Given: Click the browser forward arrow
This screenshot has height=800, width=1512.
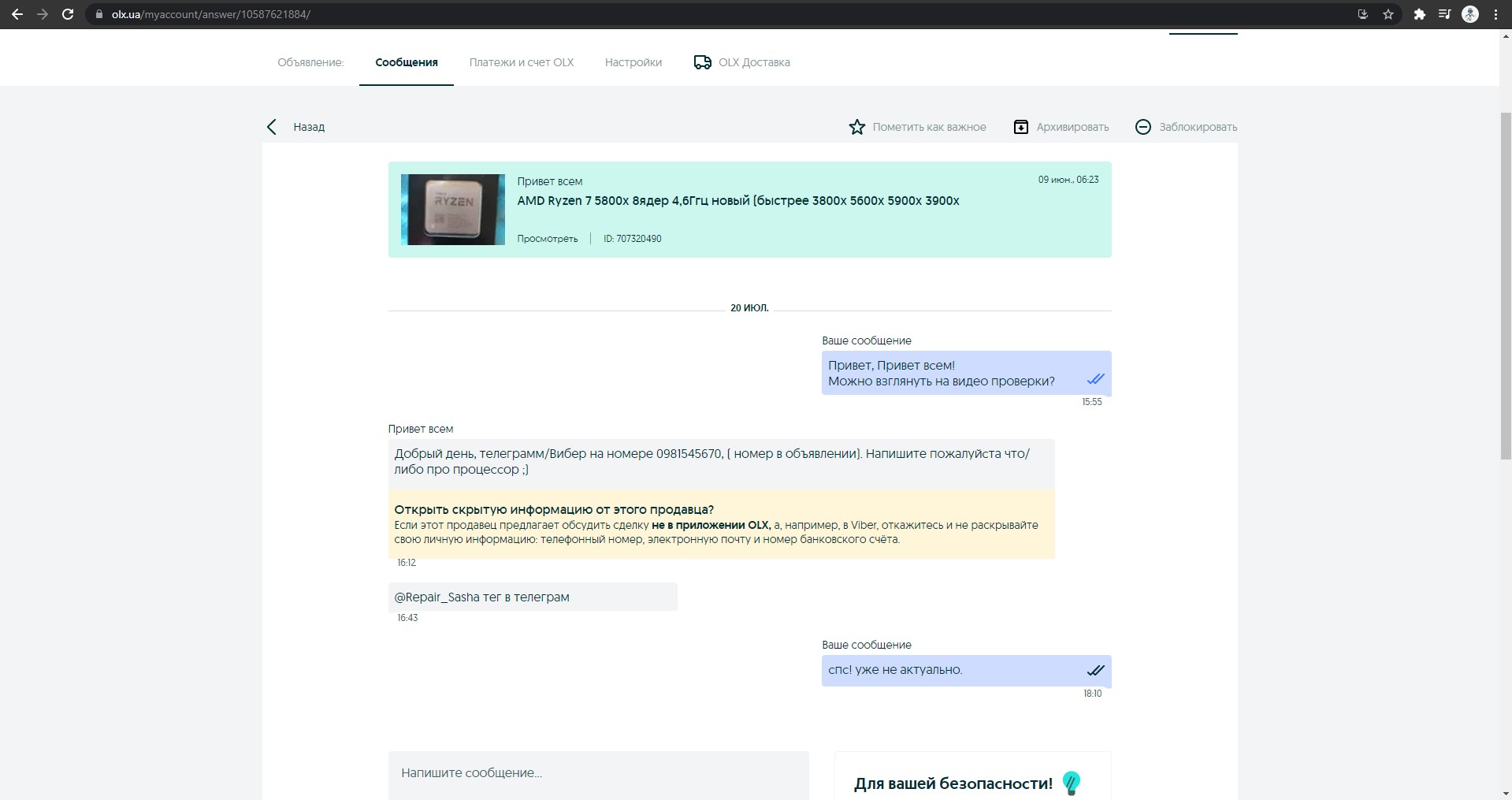Looking at the screenshot, I should (x=43, y=14).
